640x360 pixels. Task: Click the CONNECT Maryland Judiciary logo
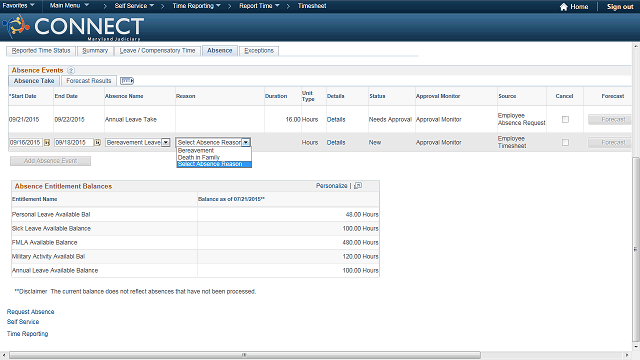point(73,27)
